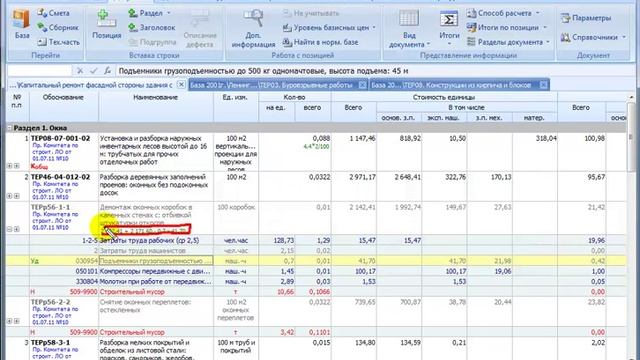640x360 pixels.
Task: Open Тех.часть
Action: coord(58,42)
